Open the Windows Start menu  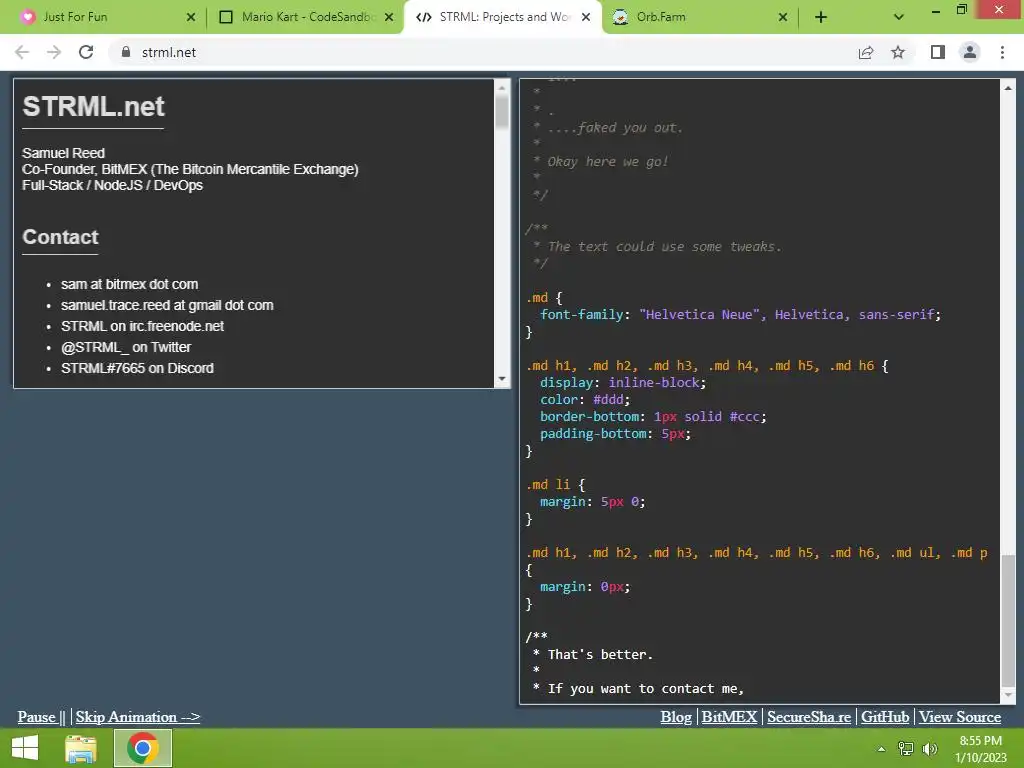(x=25, y=748)
